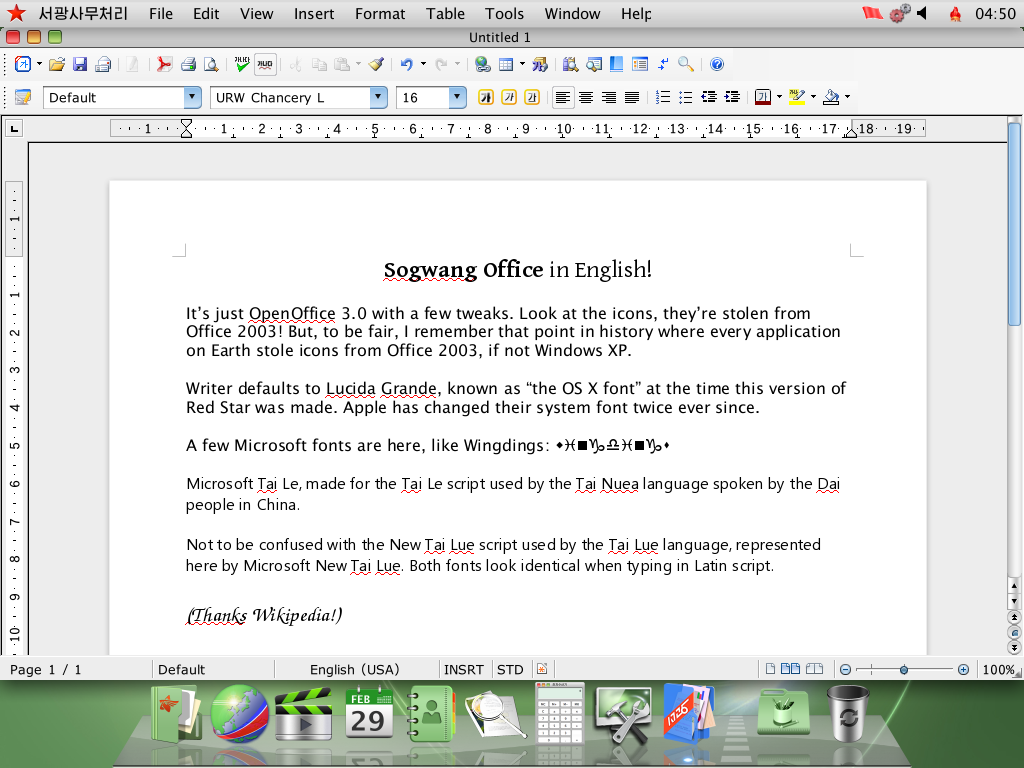Increase the paragraph indent

click(732, 97)
